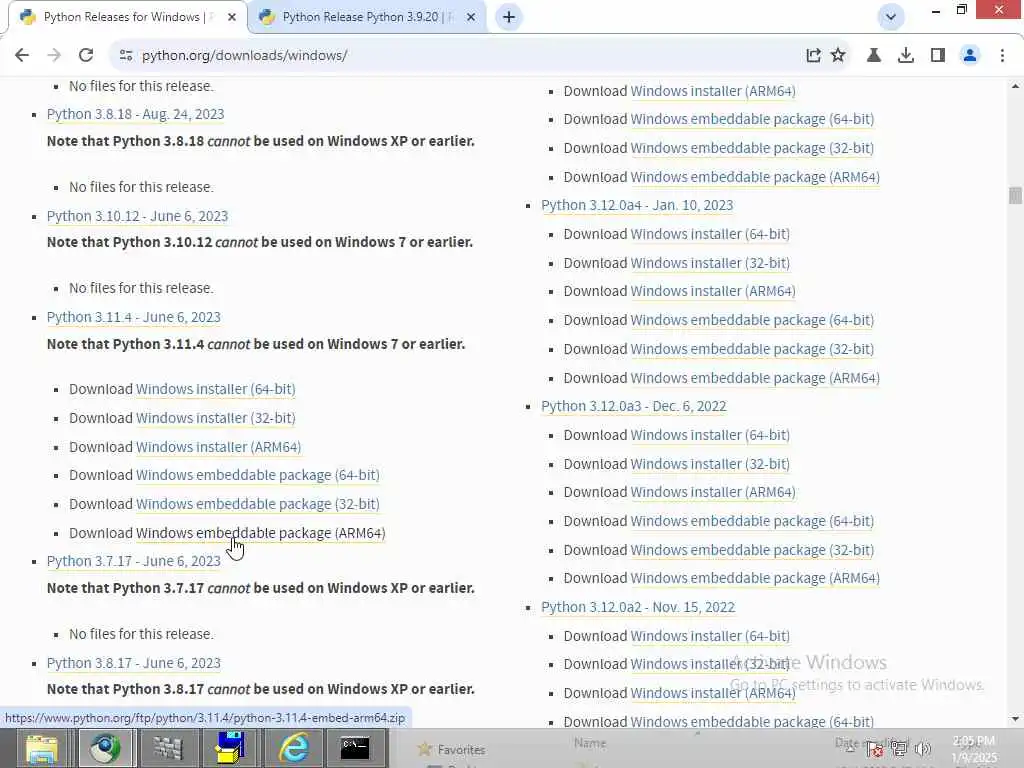
Task: Share this page via the share icon
Action: [813, 56]
